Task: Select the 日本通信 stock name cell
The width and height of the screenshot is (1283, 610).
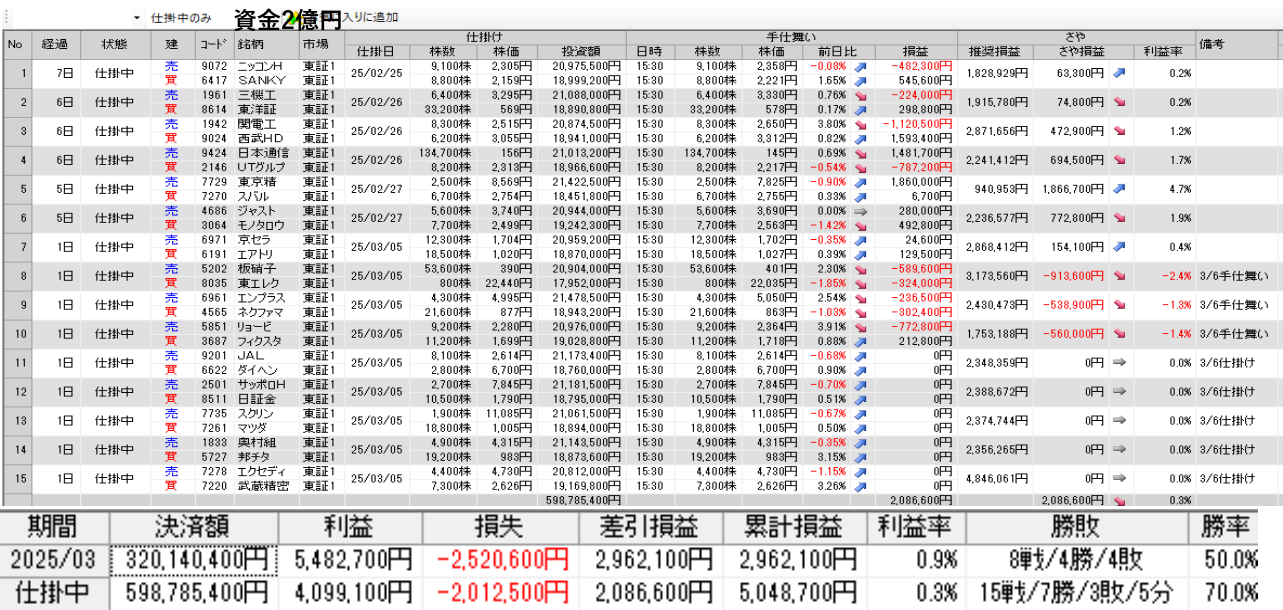Action: click(x=264, y=153)
